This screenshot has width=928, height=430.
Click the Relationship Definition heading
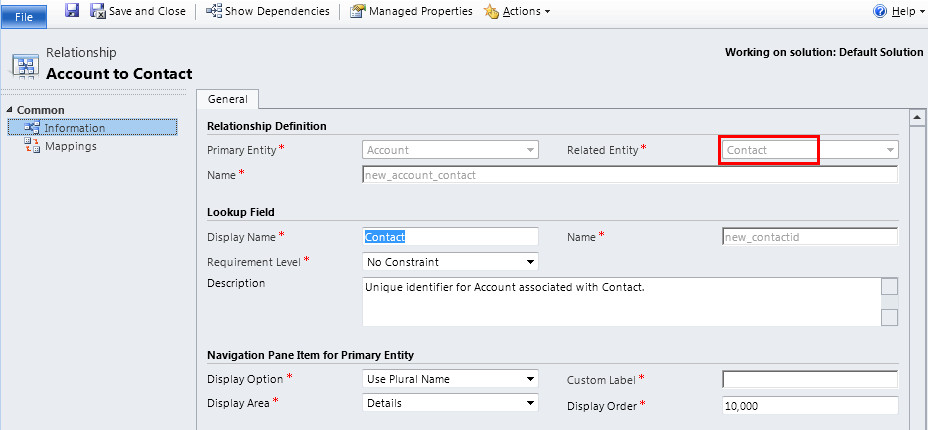[x=266, y=126]
